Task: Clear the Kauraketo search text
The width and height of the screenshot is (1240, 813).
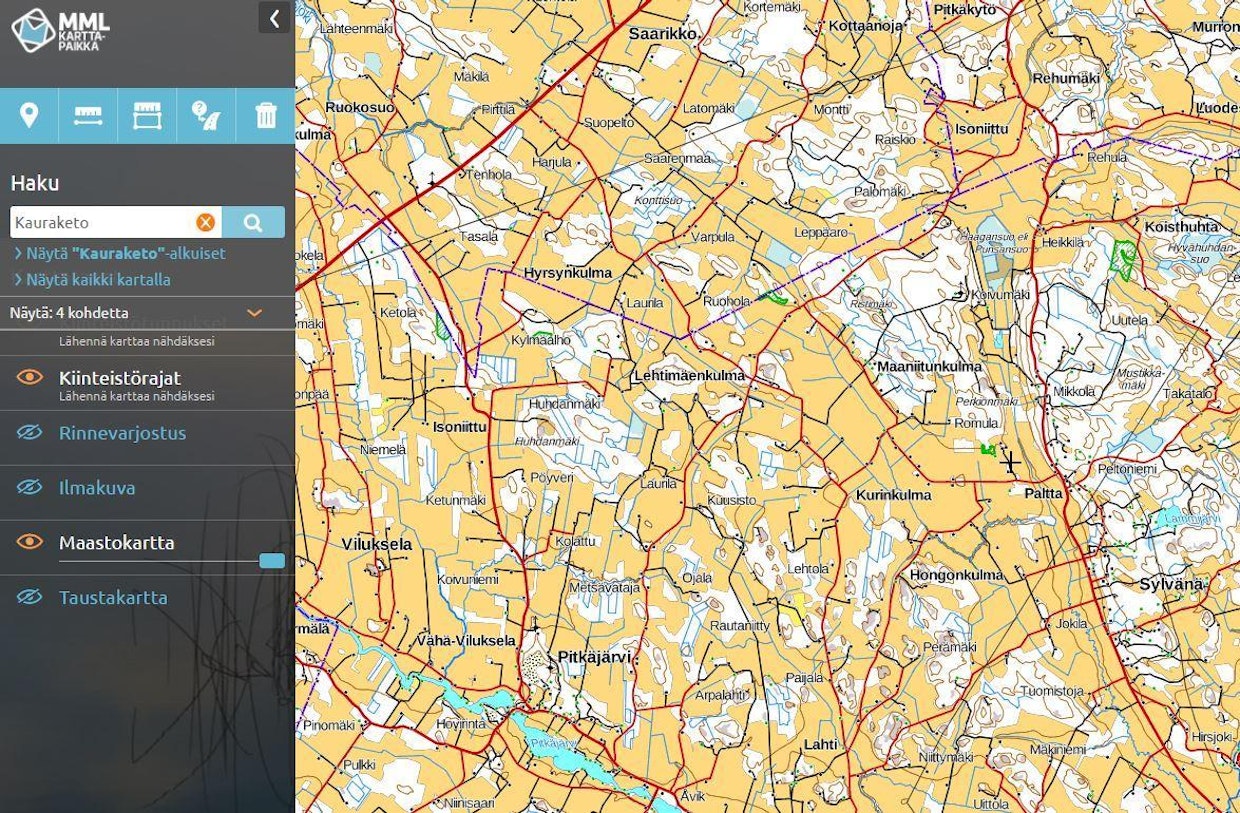Action: [x=205, y=223]
